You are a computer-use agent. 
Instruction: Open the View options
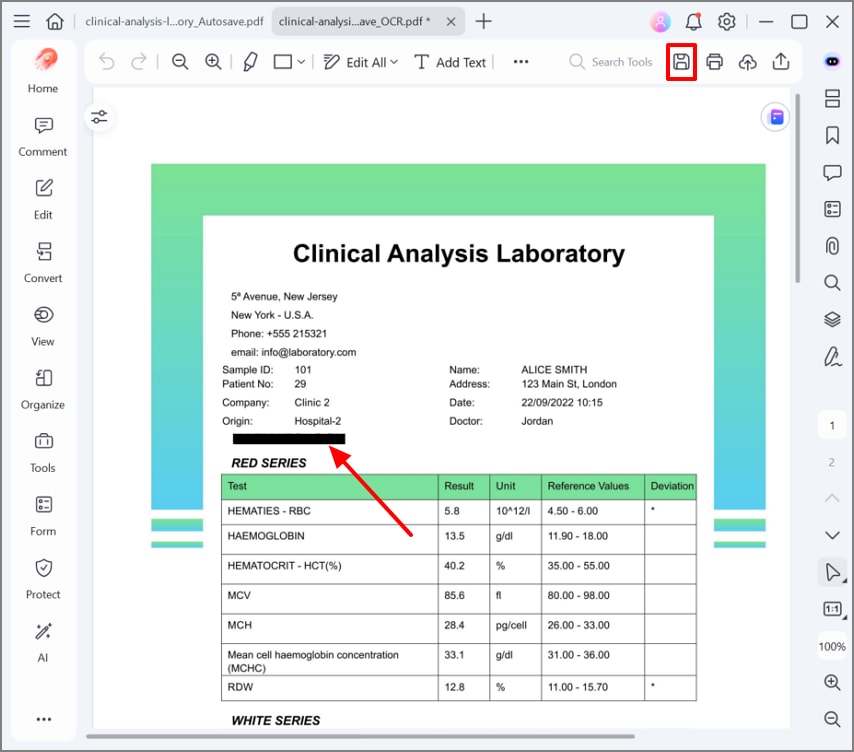point(43,326)
